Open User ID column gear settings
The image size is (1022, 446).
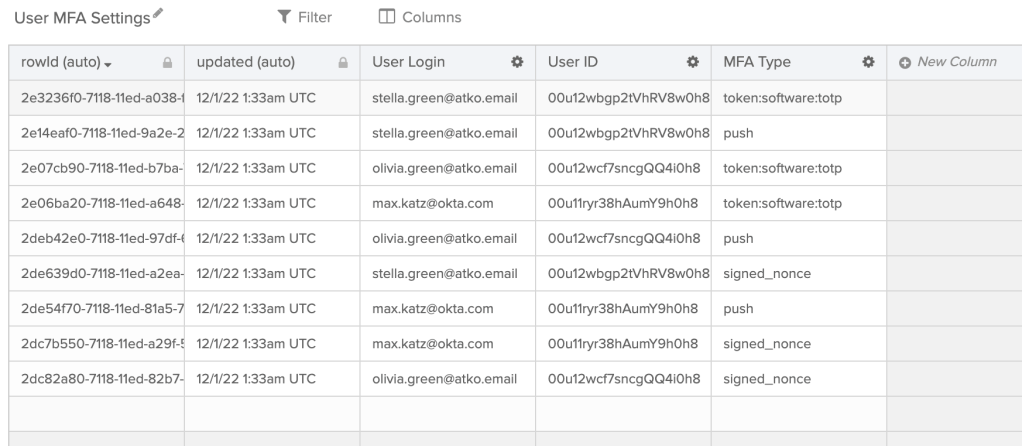[691, 62]
